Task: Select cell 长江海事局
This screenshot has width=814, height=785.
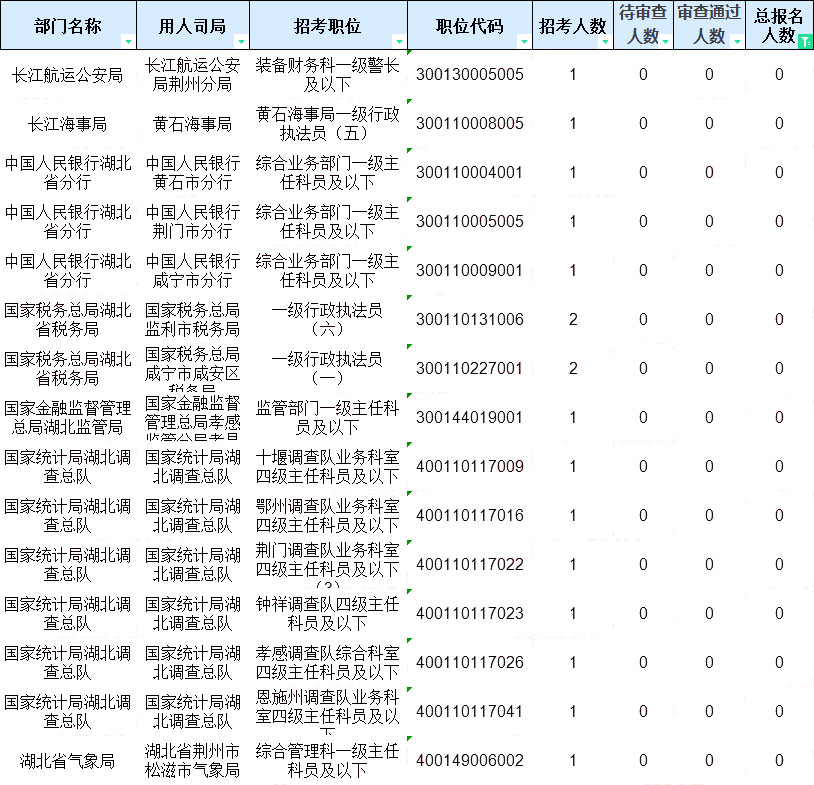Action: pyautogui.click(x=68, y=124)
